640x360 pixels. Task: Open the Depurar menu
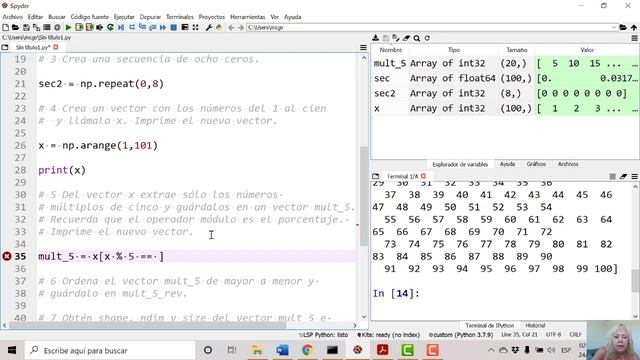pos(150,17)
